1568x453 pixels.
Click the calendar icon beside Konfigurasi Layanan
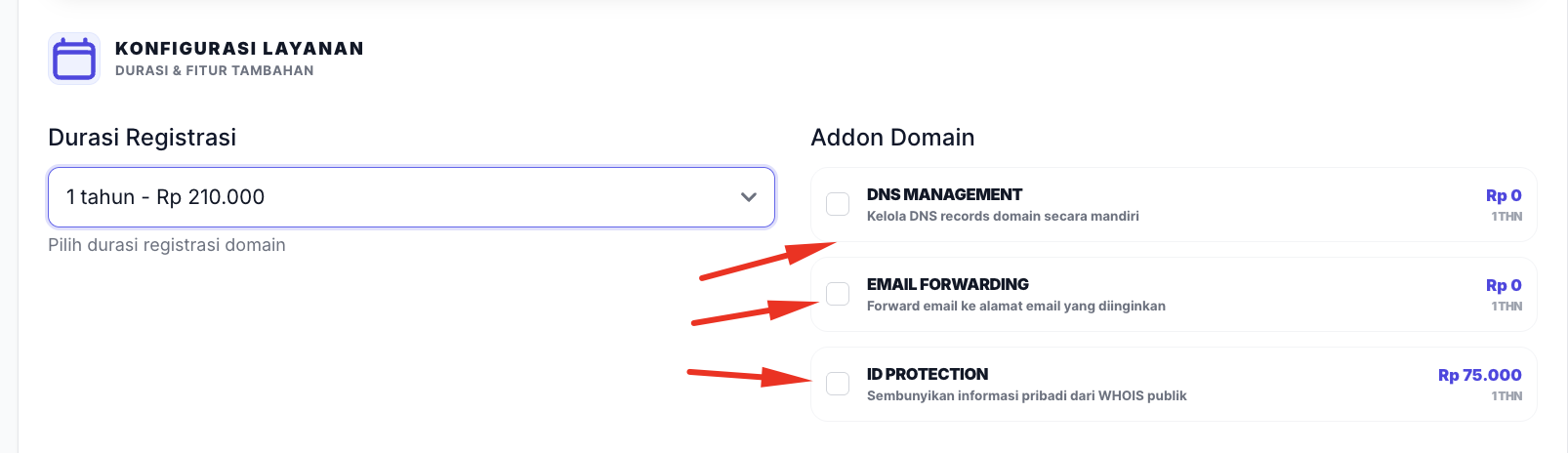tap(74, 59)
